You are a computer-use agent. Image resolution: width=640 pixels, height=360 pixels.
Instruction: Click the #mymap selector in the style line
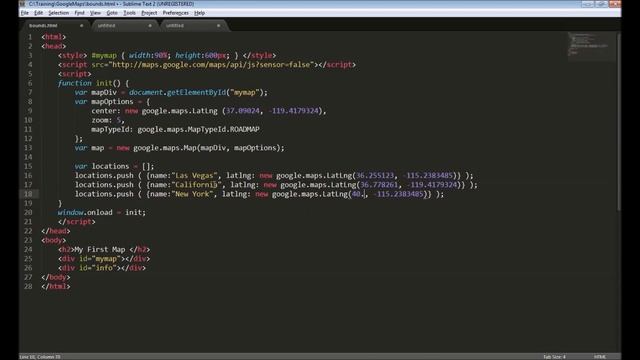[104, 55]
